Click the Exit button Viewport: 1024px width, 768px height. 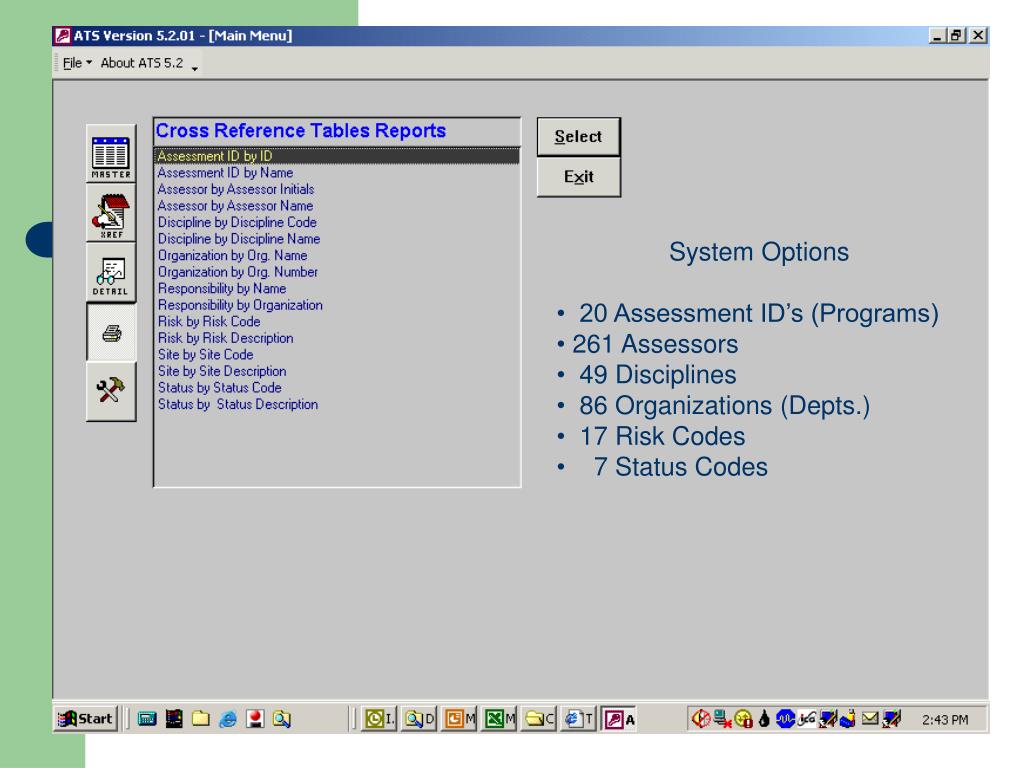[579, 177]
